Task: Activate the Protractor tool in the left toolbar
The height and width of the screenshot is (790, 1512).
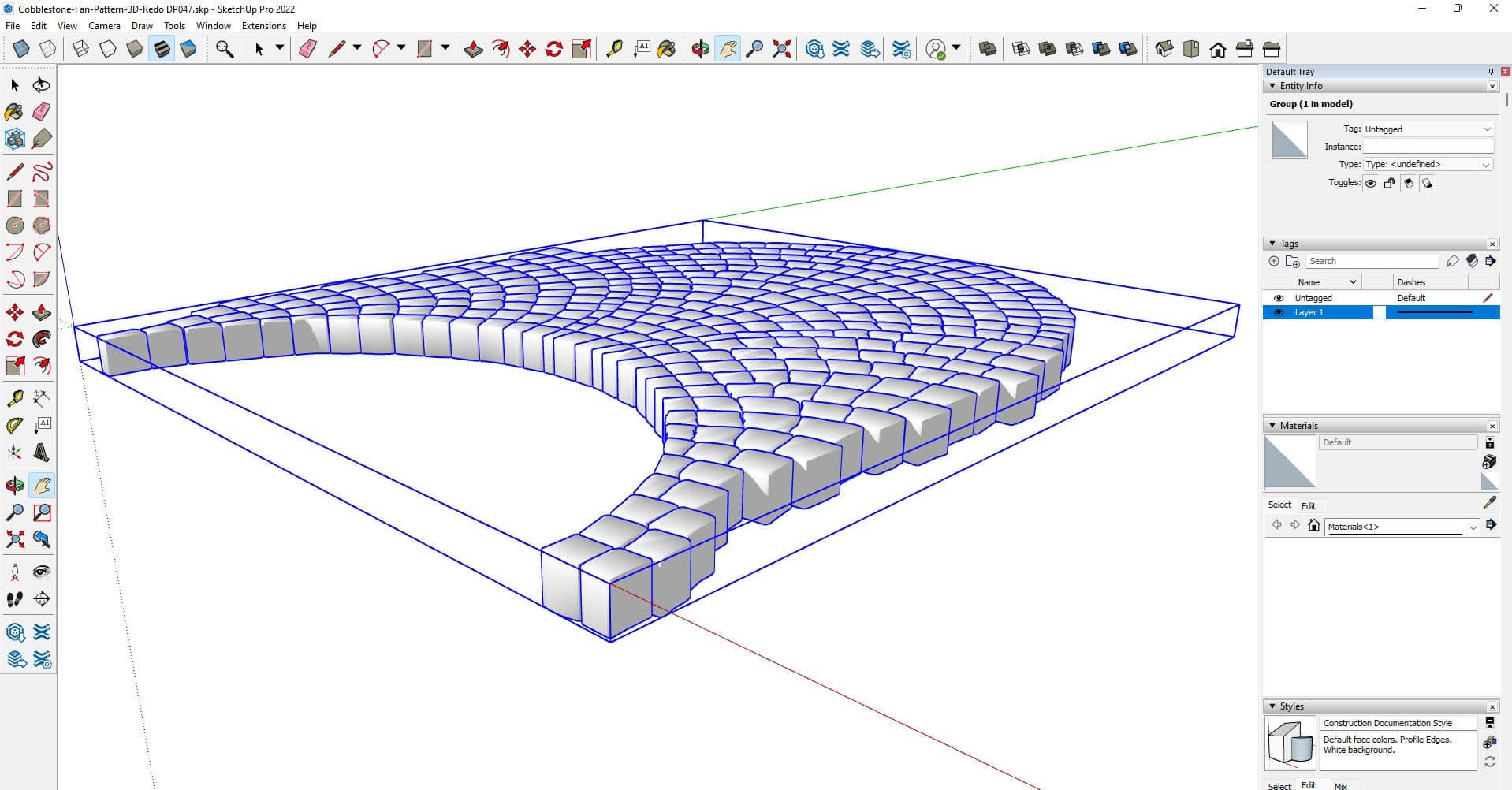Action: [14, 426]
